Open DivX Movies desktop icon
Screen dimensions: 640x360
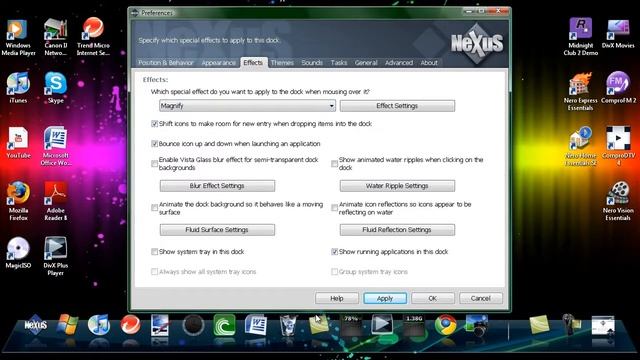pyautogui.click(x=618, y=34)
